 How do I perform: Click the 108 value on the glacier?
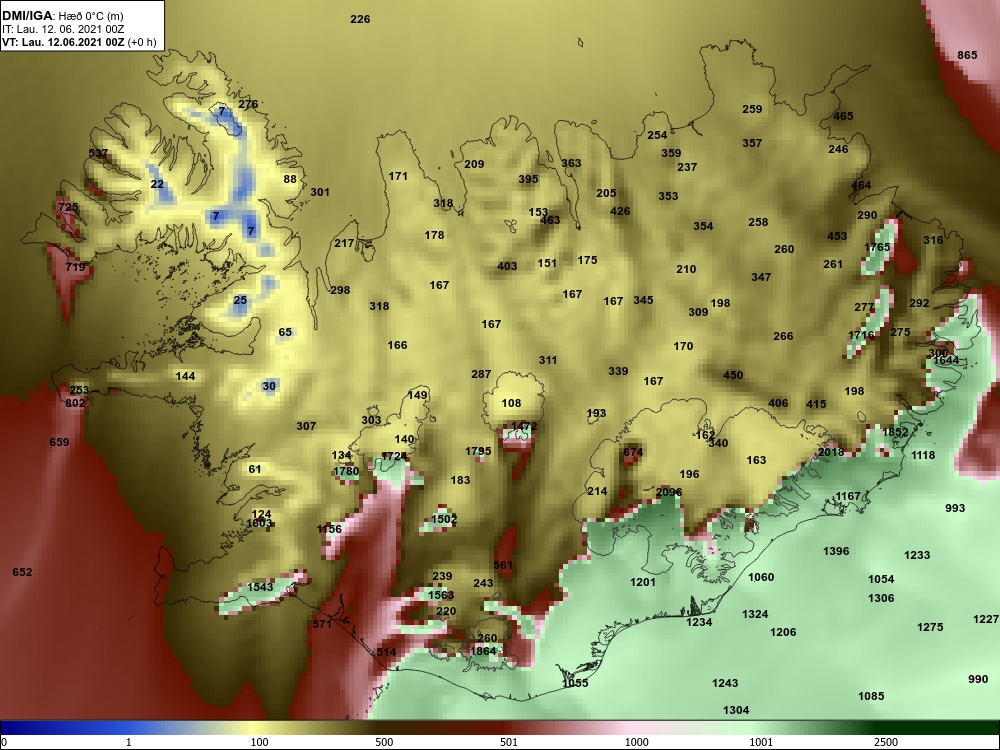511,403
